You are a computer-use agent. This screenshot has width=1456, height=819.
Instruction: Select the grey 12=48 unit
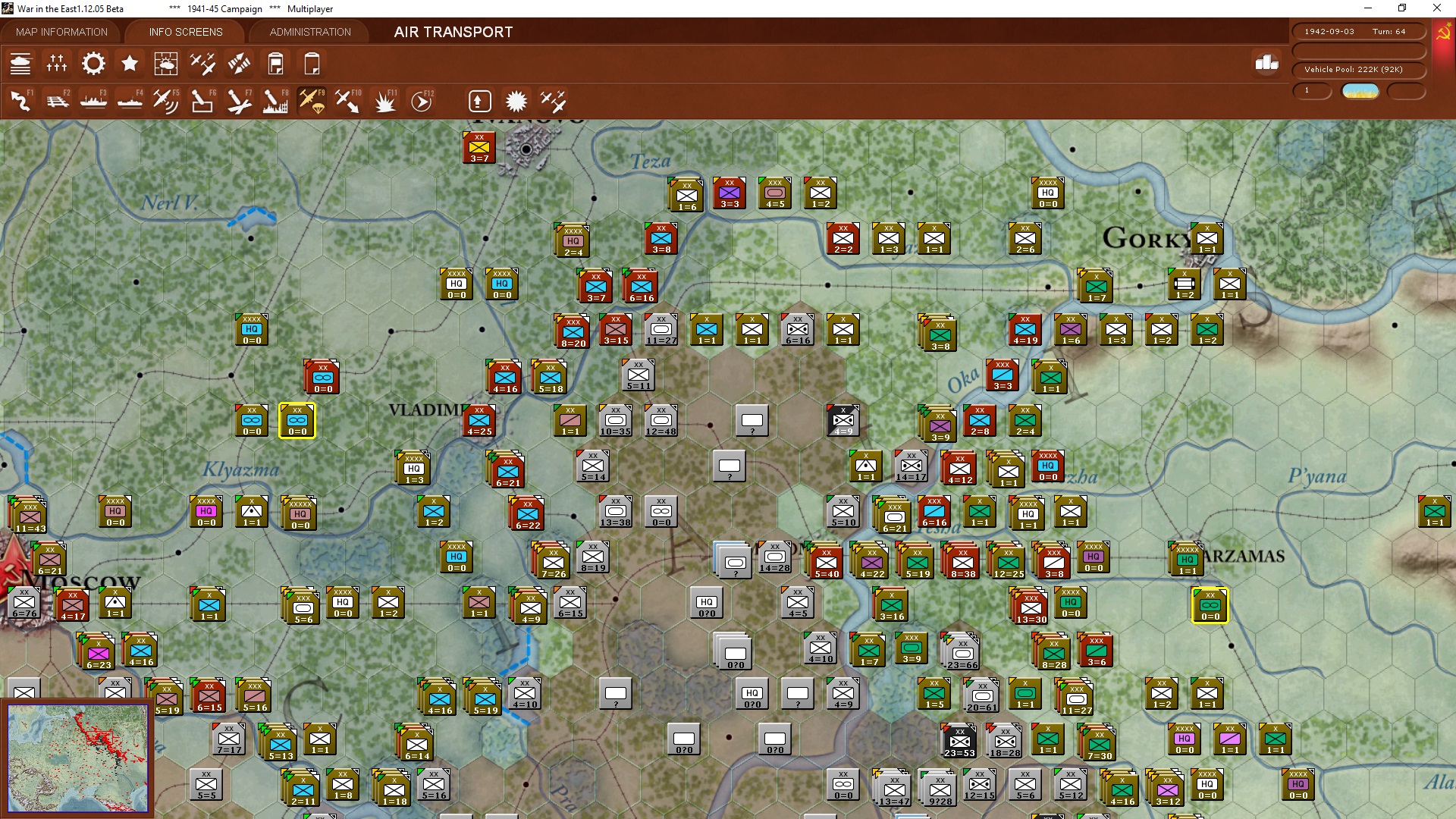click(661, 421)
